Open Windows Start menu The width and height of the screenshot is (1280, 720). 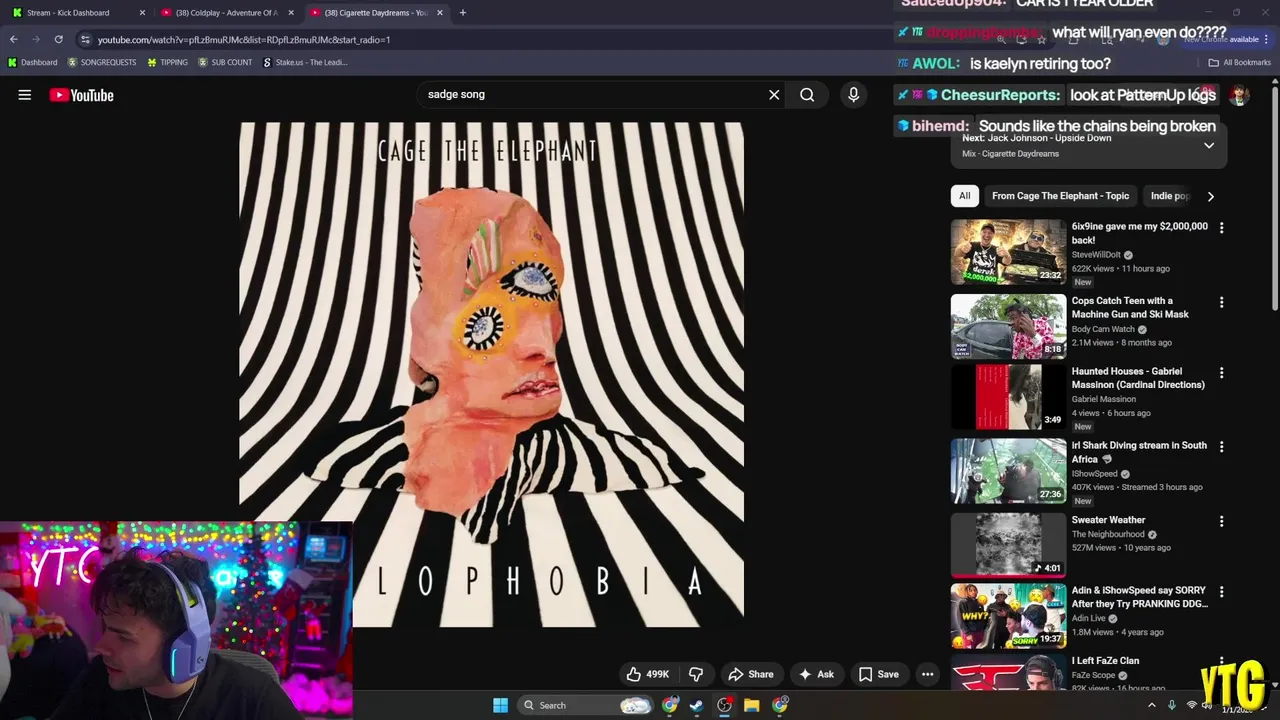[500, 705]
